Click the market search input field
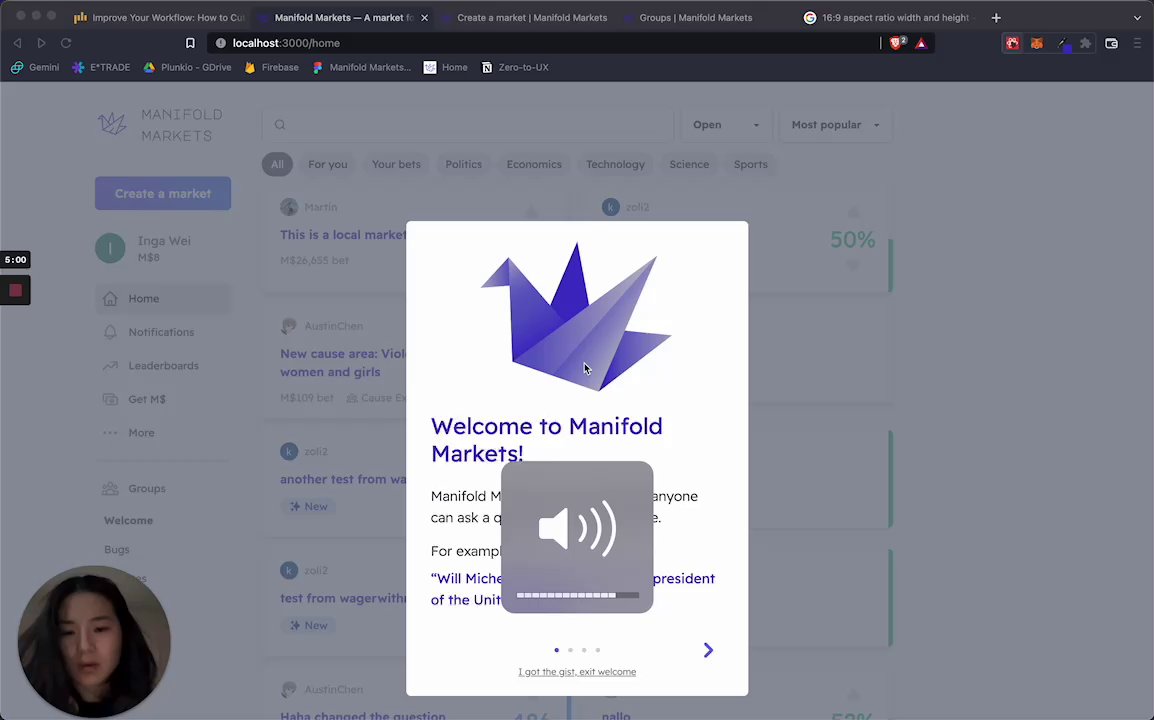Image resolution: width=1154 pixels, height=720 pixels. 468,124
